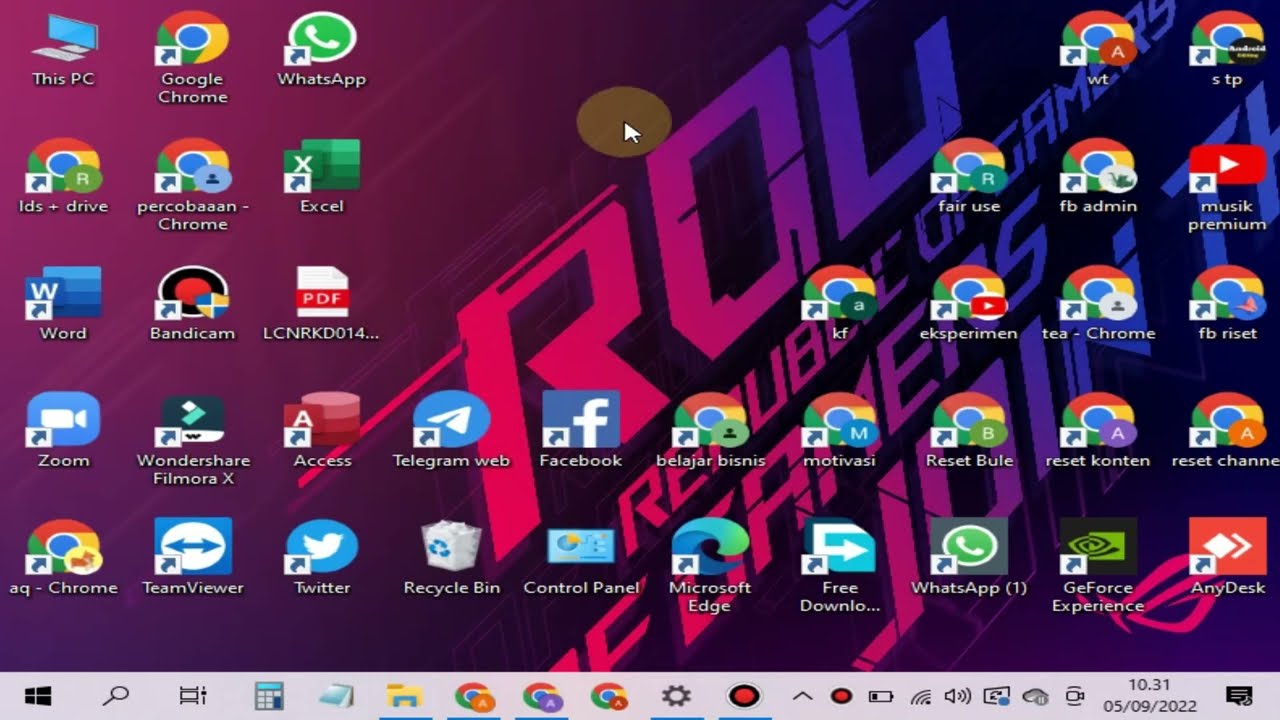
Task: Open File Explorer from the taskbar
Action: (x=404, y=696)
